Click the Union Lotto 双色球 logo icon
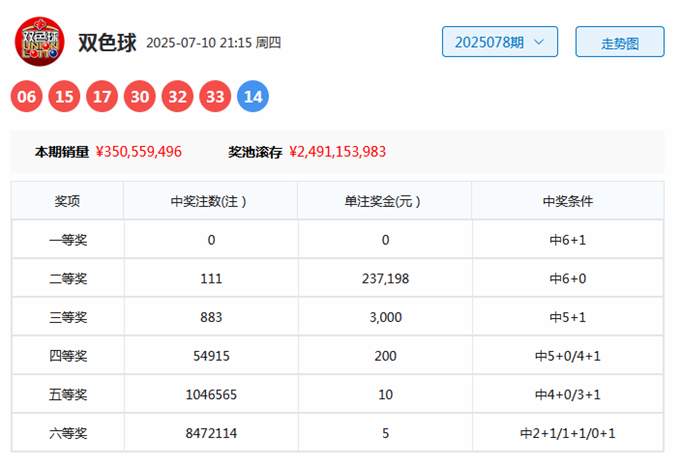The height and width of the screenshot is (462, 678). pos(39,42)
